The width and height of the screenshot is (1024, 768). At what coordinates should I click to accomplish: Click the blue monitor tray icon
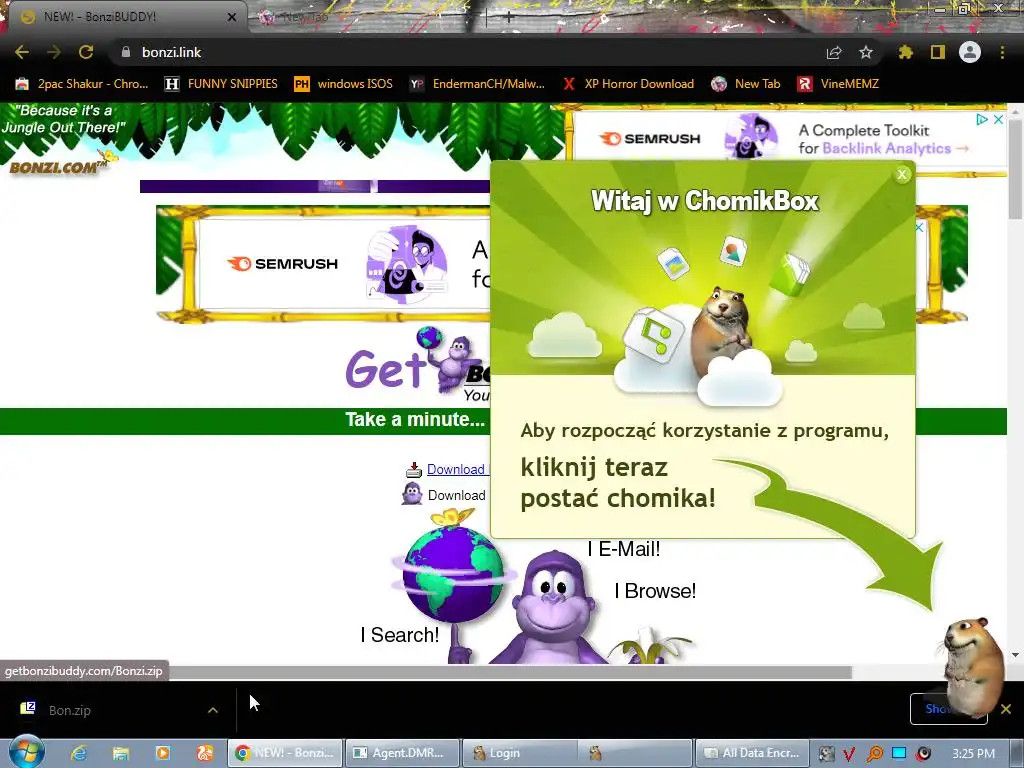[899, 754]
